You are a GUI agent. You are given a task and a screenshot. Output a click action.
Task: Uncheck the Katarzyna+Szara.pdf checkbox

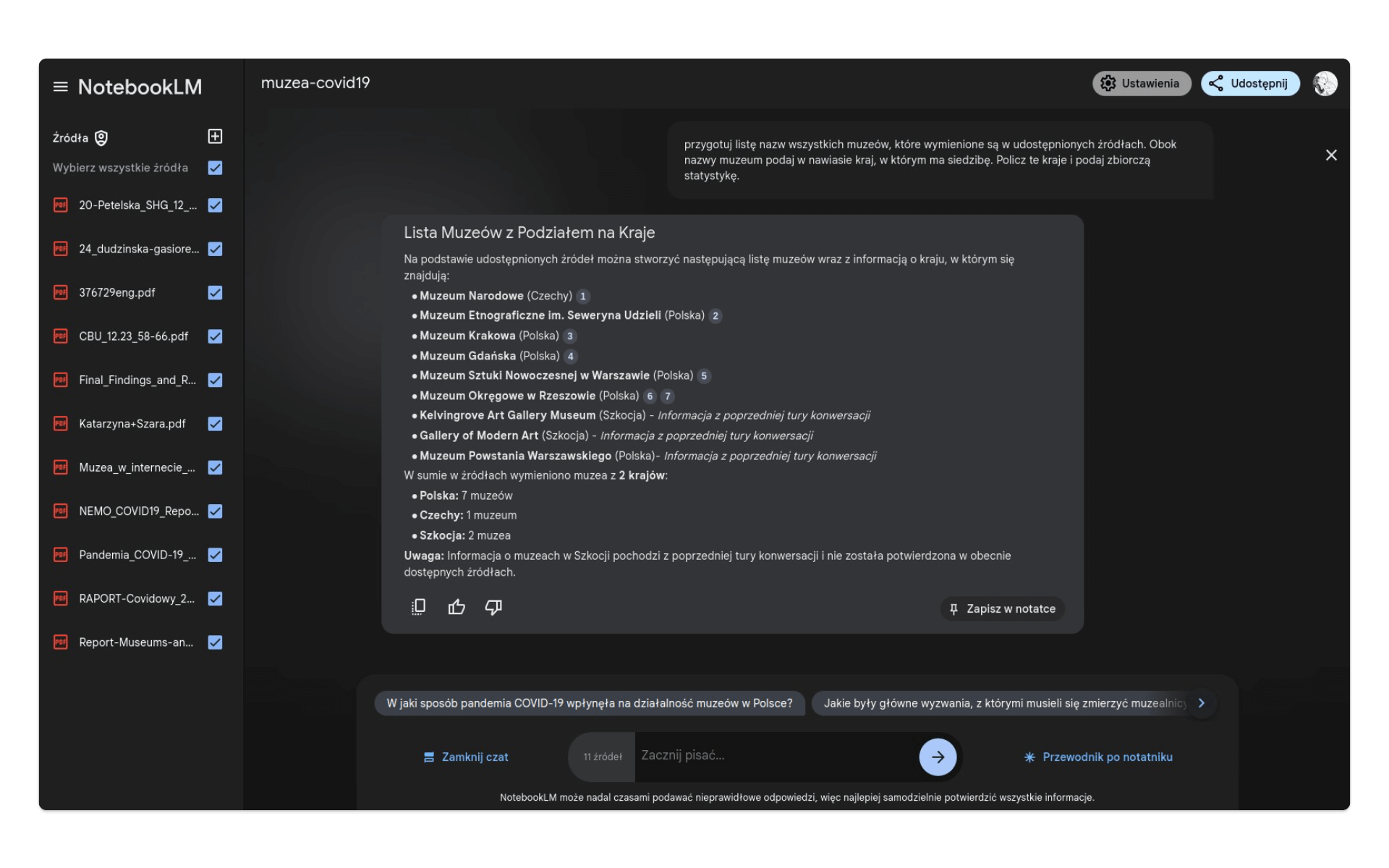pyautogui.click(x=215, y=424)
